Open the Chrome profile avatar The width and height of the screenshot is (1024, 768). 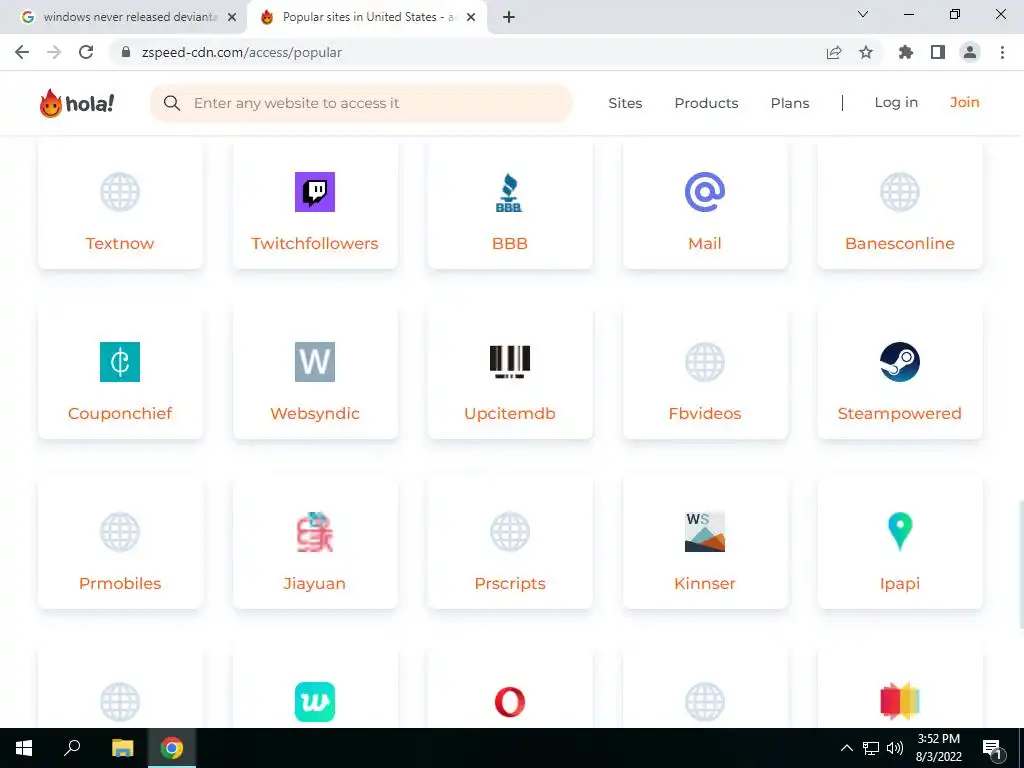coord(970,52)
